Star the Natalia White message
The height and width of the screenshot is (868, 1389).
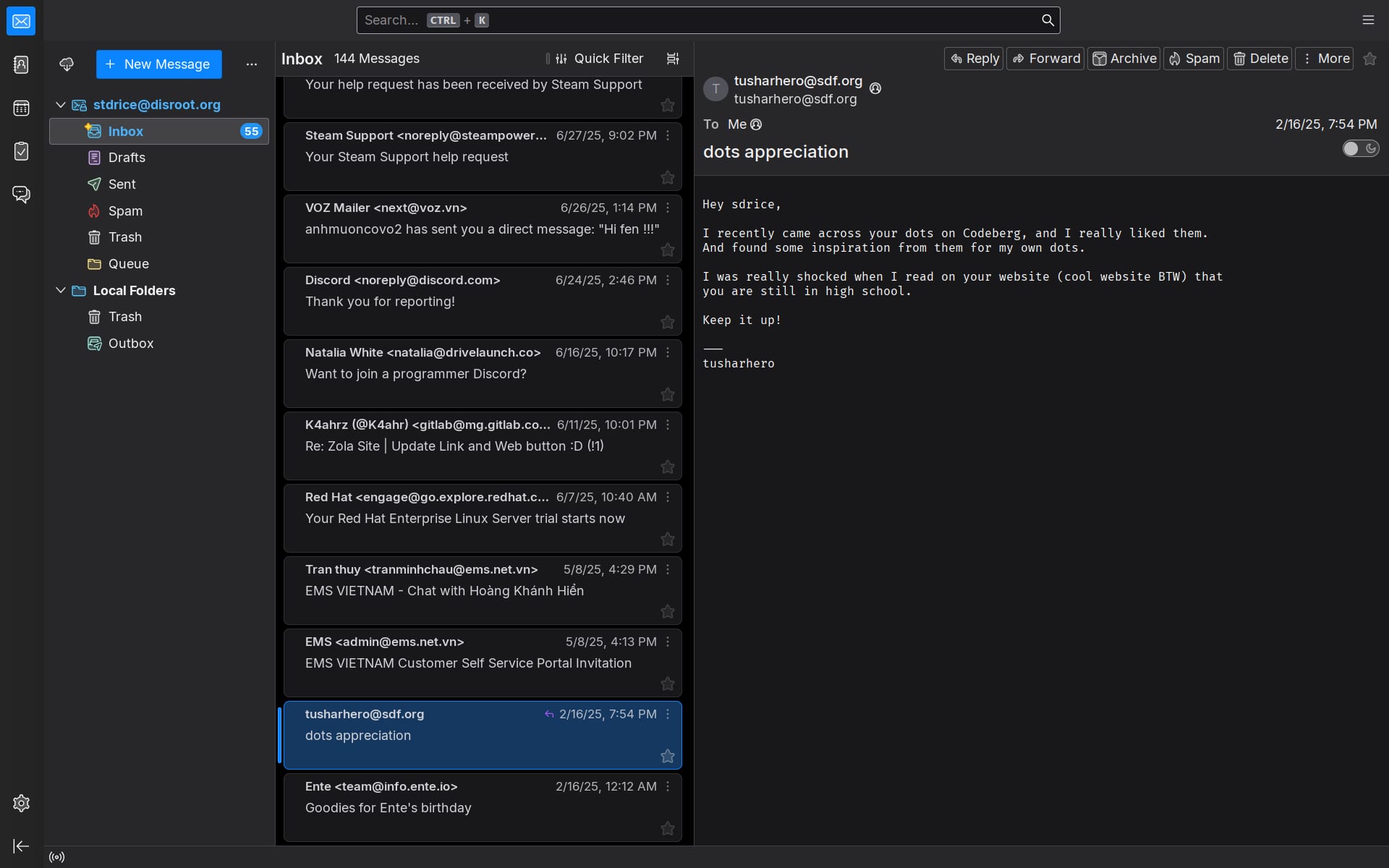tap(667, 394)
